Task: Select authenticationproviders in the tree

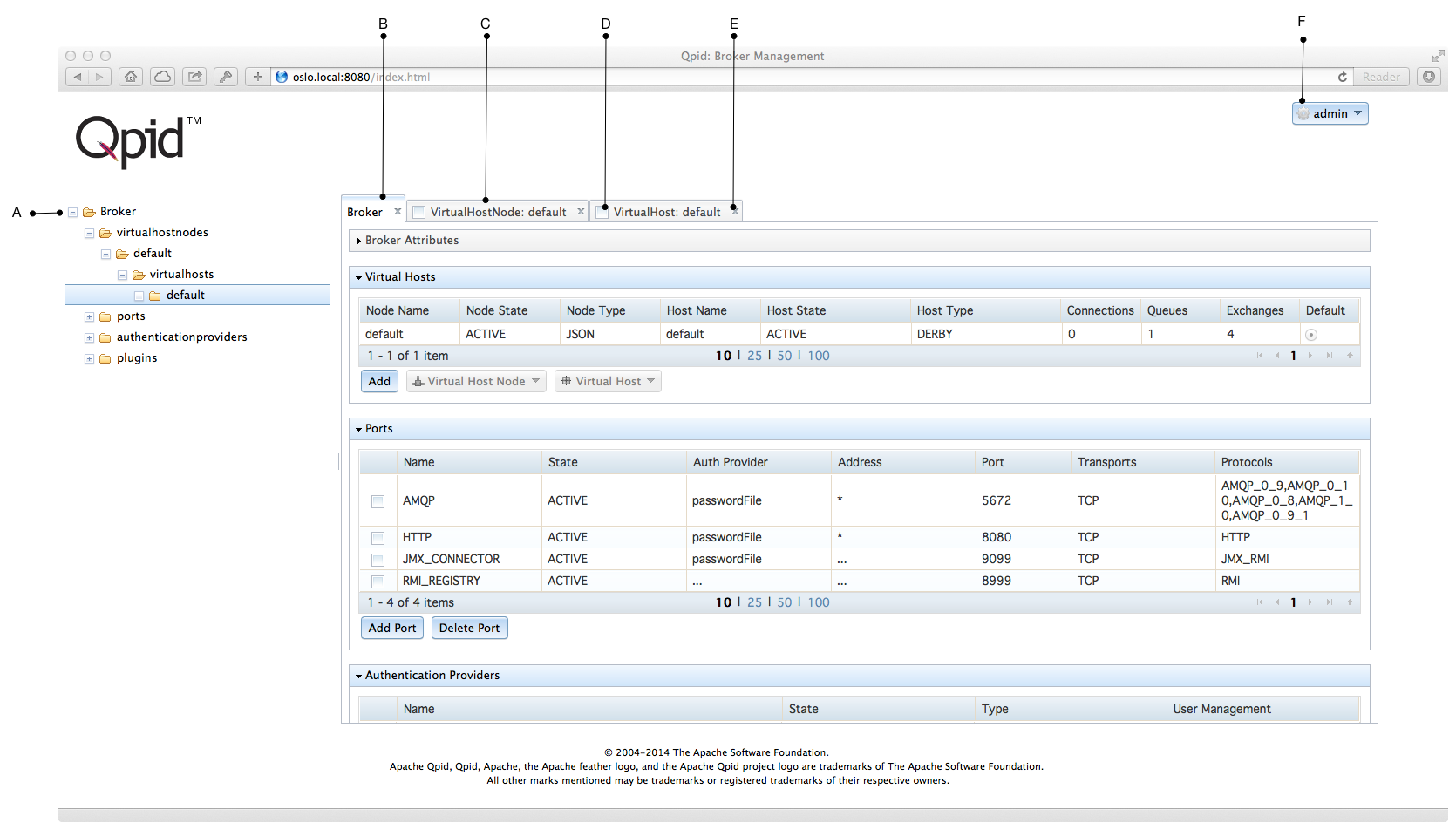Action: (181, 337)
